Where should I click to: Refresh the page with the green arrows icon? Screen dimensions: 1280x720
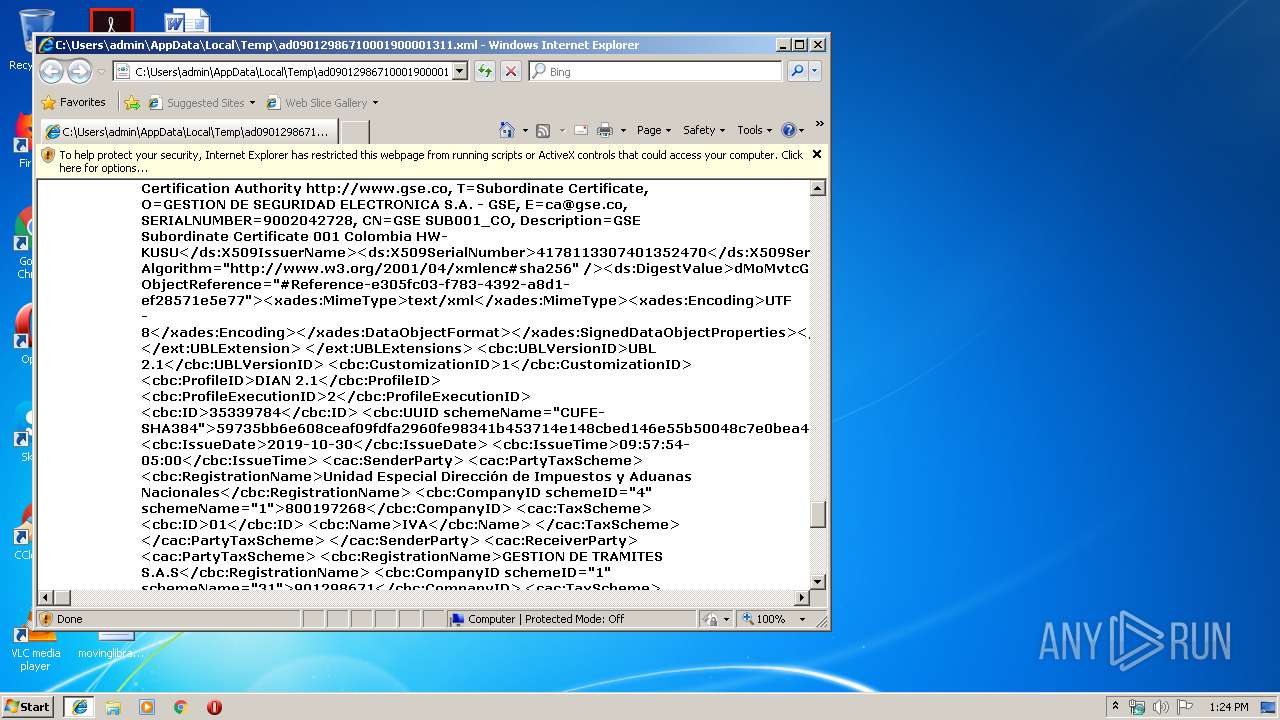pos(485,71)
